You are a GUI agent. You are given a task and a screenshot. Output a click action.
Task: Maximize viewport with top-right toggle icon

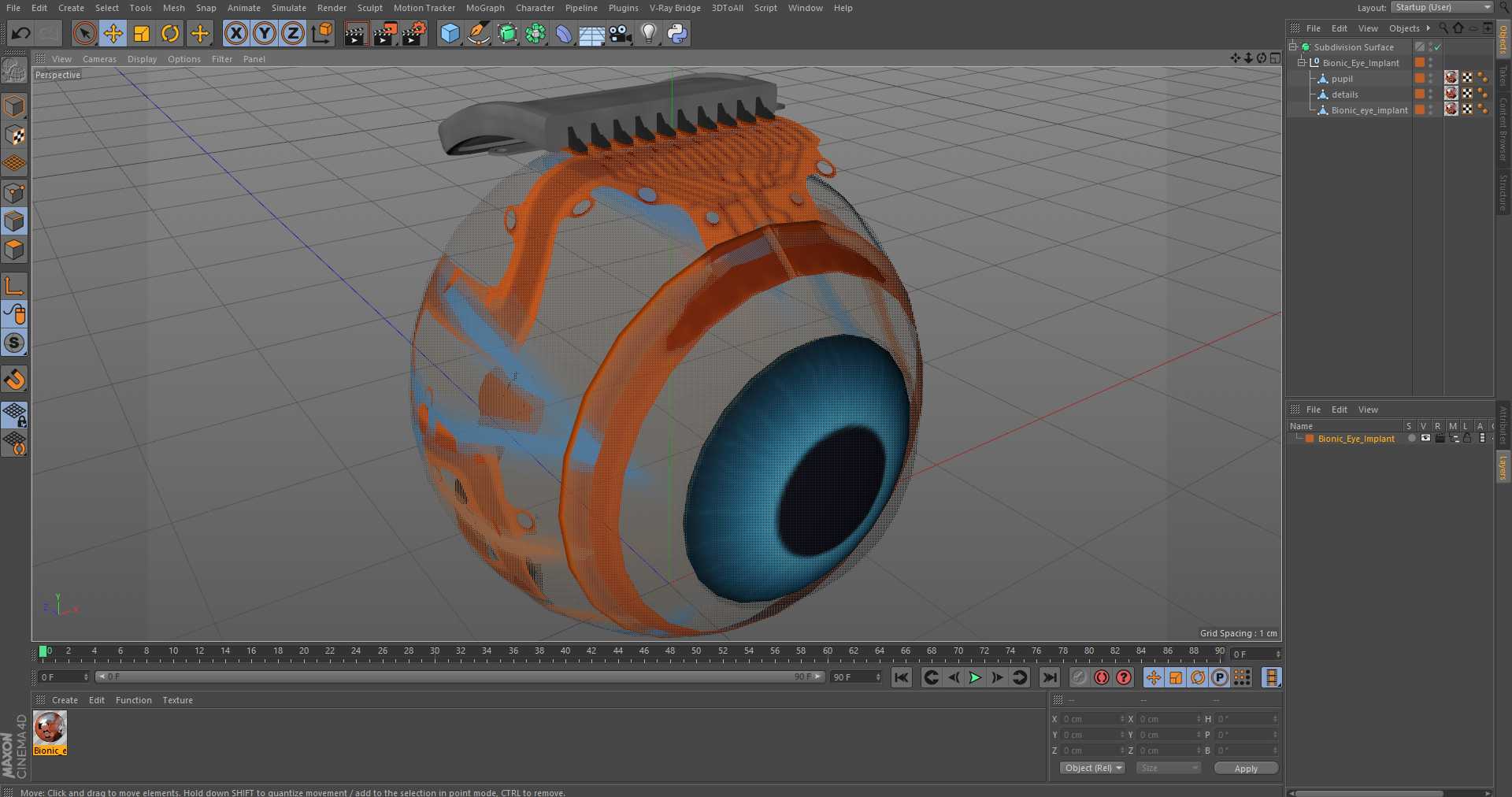click(x=1275, y=58)
